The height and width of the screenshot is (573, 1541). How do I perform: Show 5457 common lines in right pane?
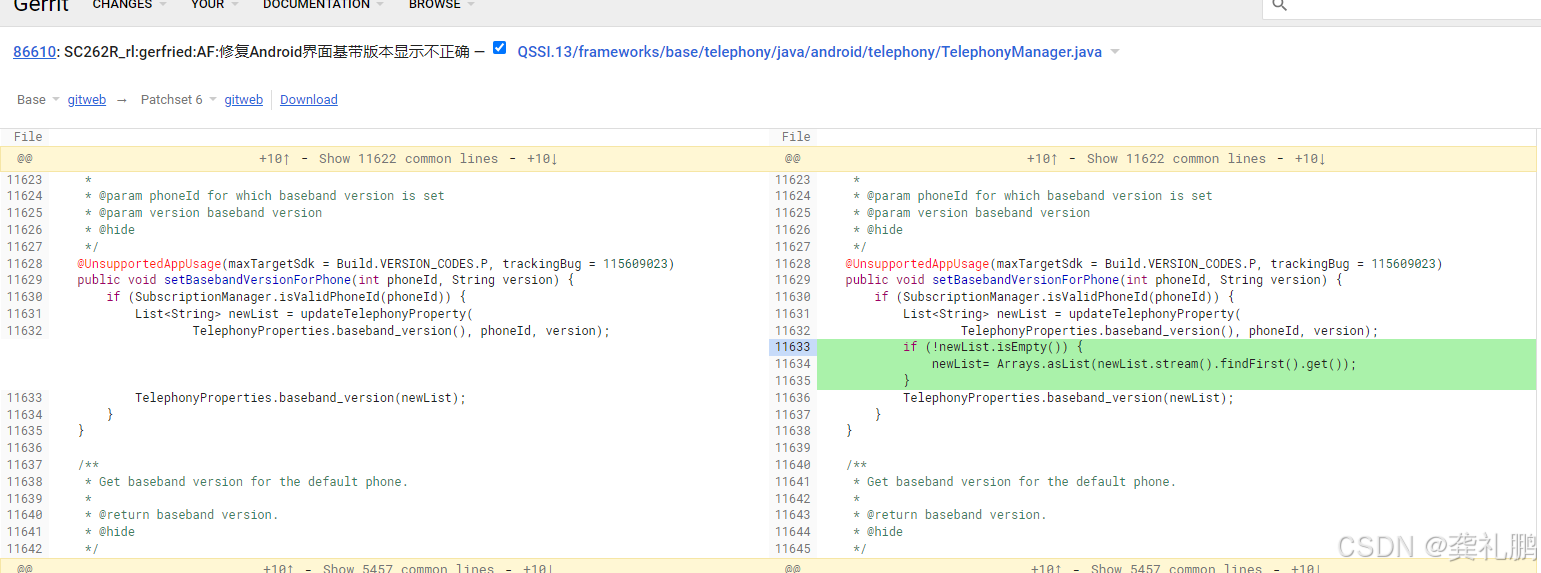(x=1176, y=568)
